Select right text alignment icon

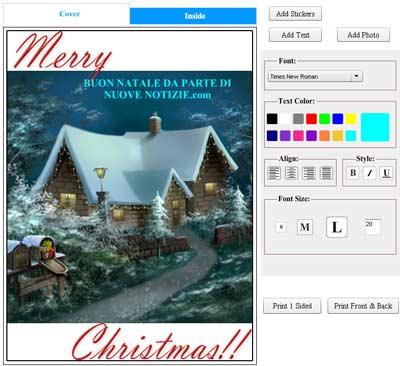[x=309, y=173]
